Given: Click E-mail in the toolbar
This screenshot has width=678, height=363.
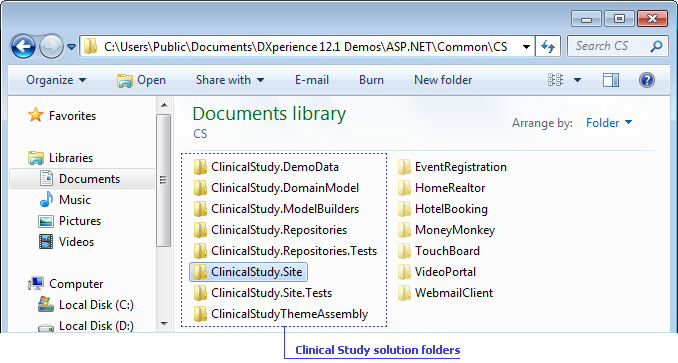Looking at the screenshot, I should coord(312,80).
